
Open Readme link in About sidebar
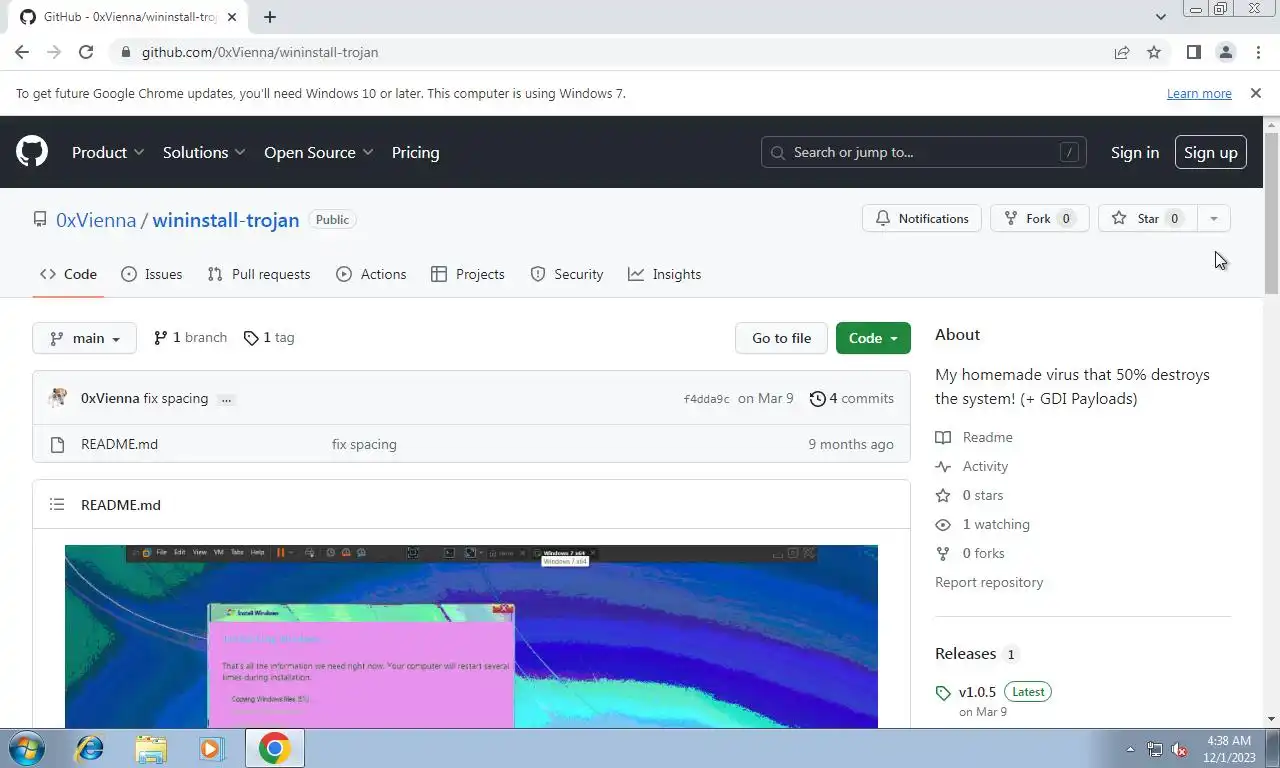(x=974, y=437)
